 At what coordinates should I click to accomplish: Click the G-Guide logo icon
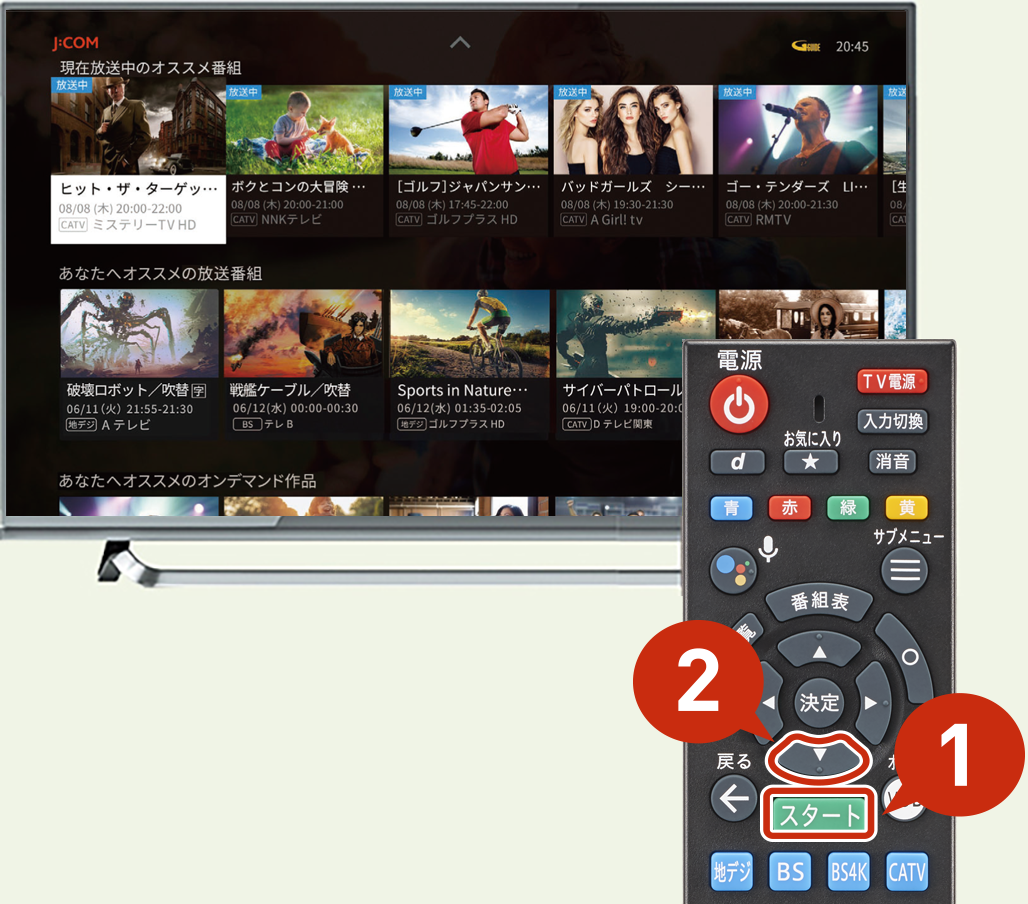(806, 46)
